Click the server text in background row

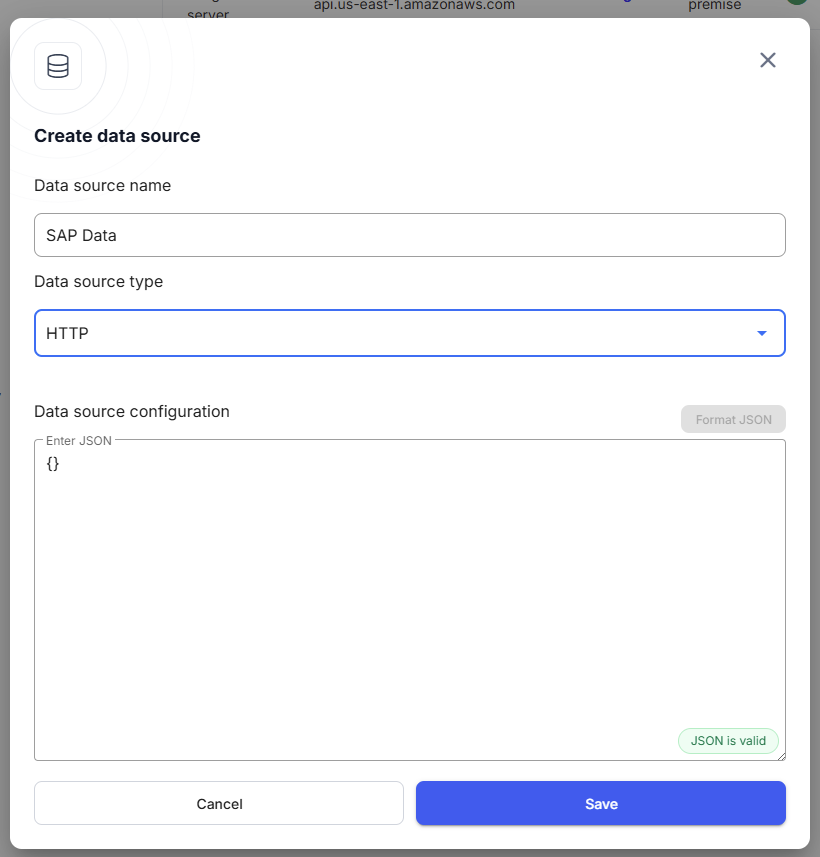click(208, 14)
